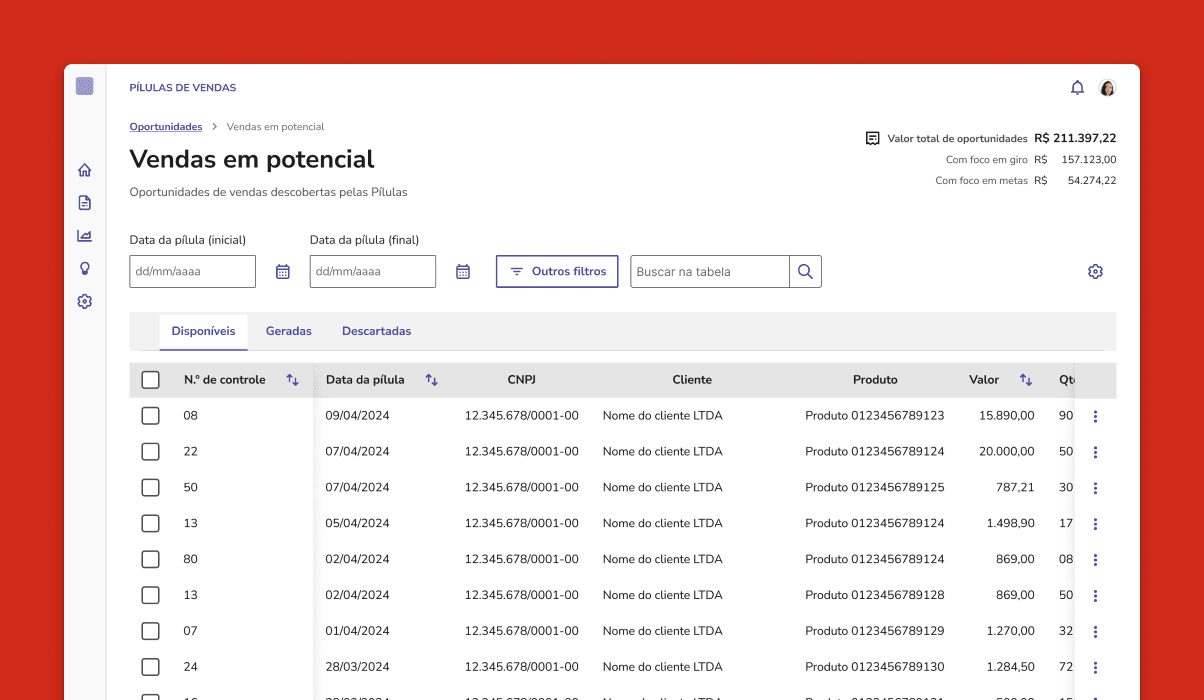
Task: Open the lightbulb insights sidebar icon
Action: point(85,268)
